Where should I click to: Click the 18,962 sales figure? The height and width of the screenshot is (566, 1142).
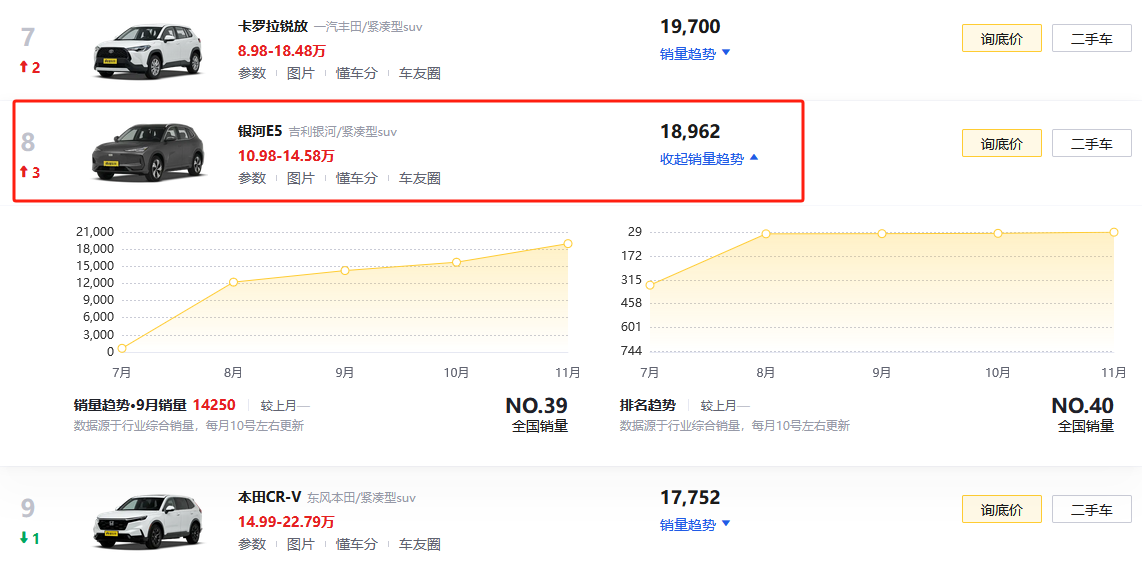pyautogui.click(x=690, y=132)
